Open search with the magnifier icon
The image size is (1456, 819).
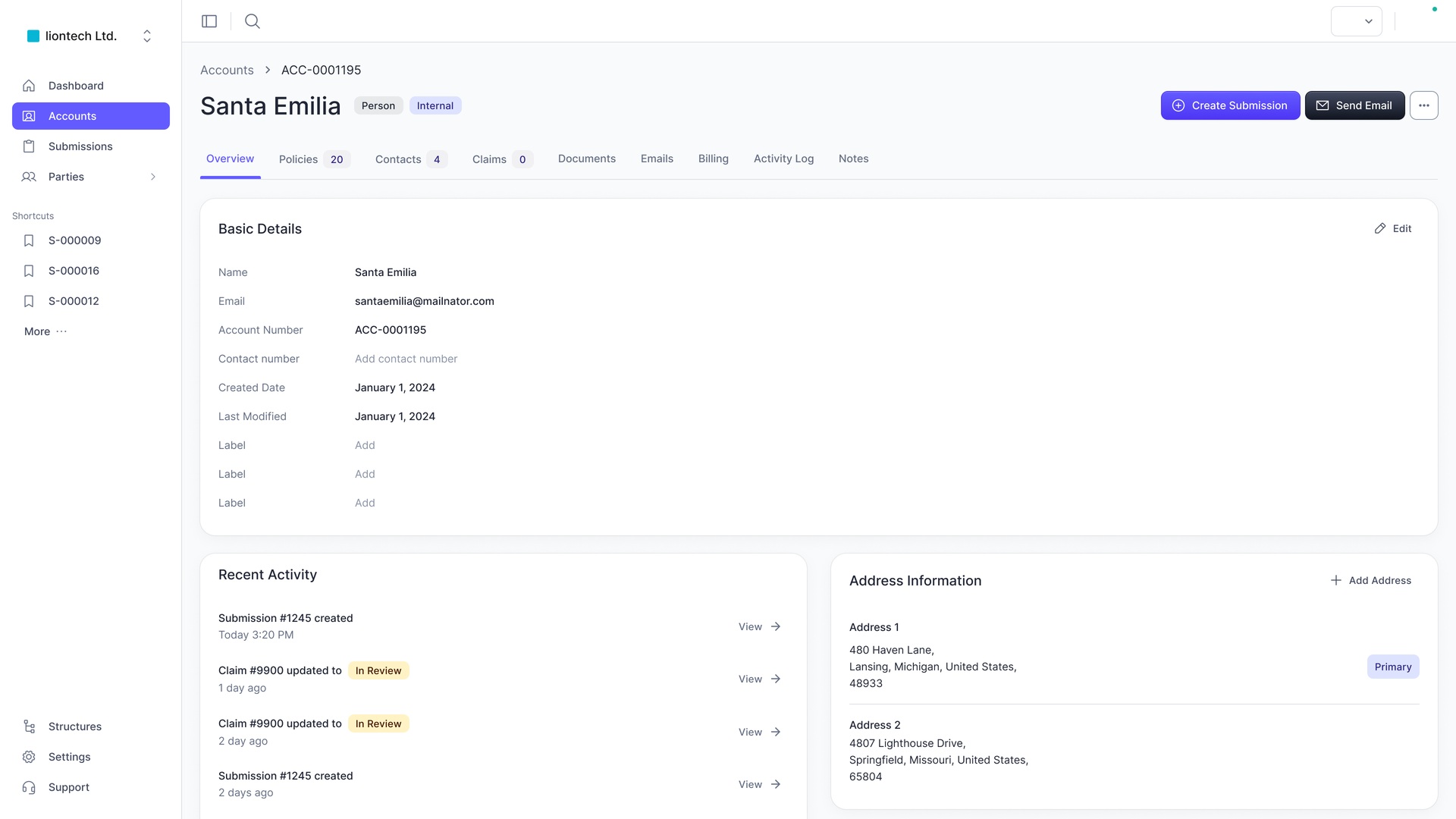click(253, 21)
